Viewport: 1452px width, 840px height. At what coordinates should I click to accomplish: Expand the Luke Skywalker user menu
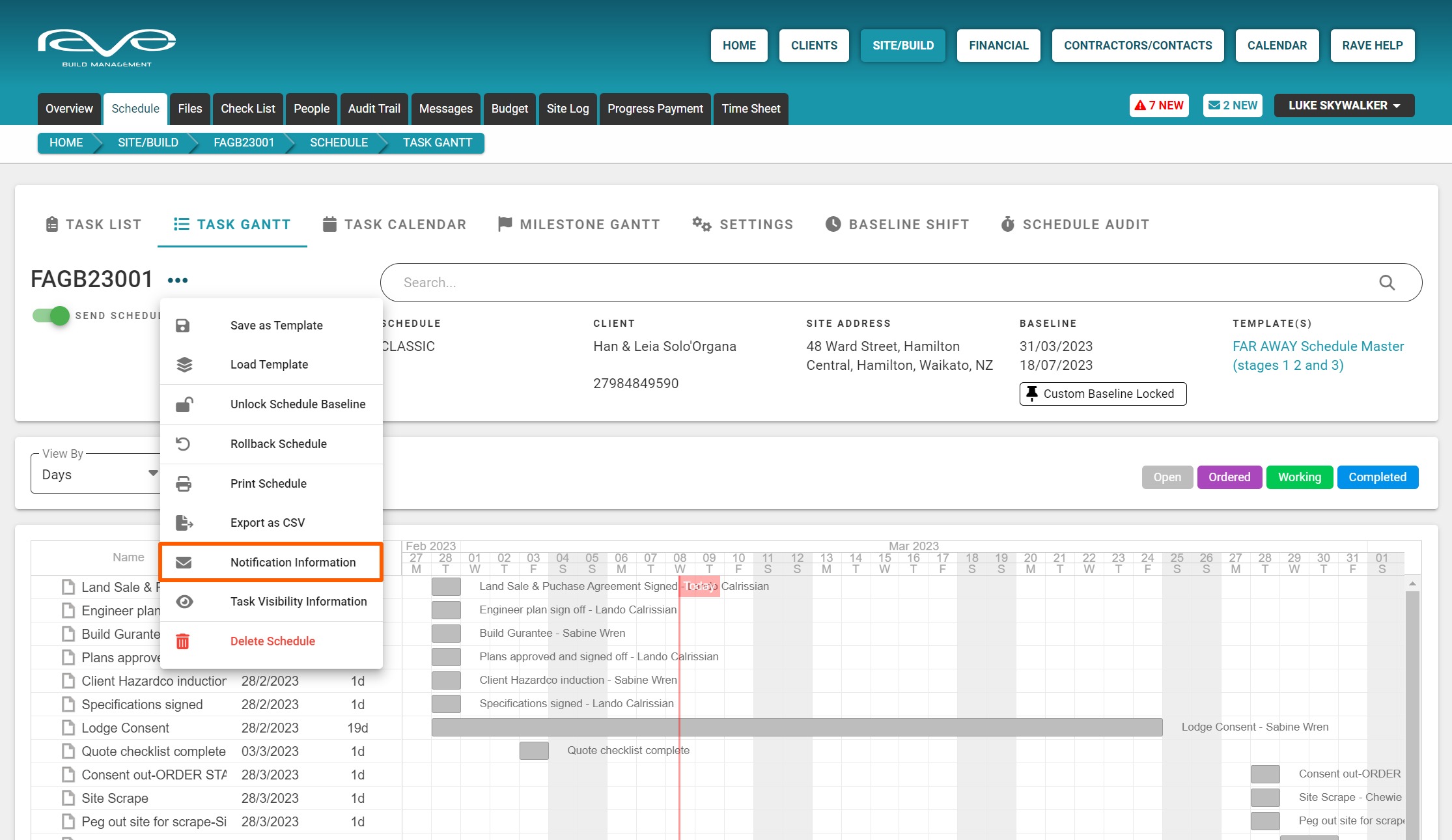coord(1343,105)
